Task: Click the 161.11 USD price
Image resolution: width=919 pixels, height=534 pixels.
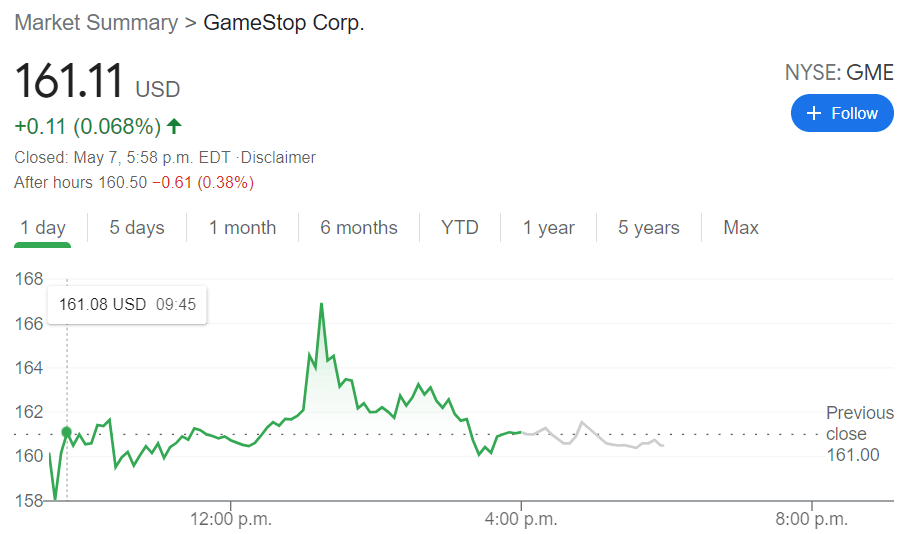Action: pyautogui.click(x=97, y=81)
